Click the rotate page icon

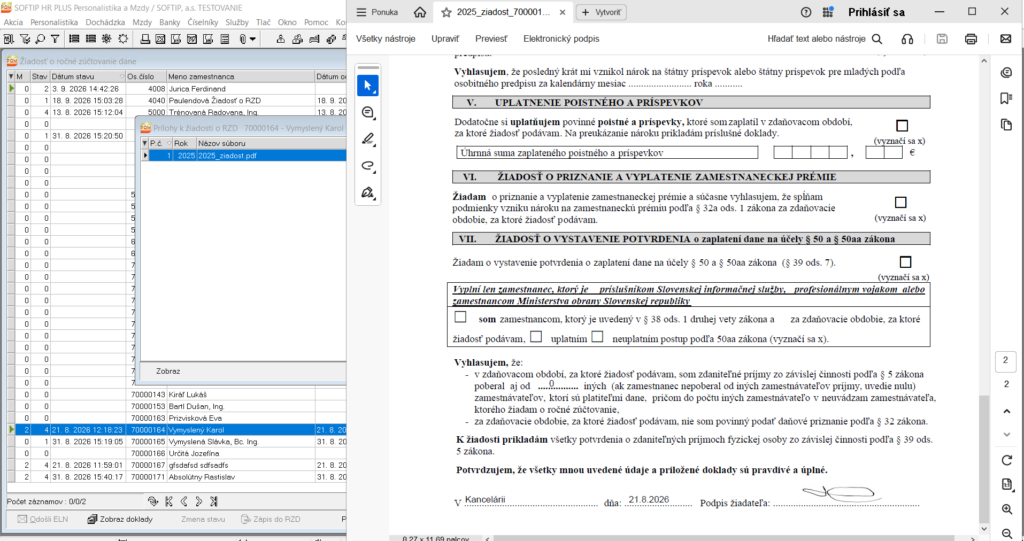coord(1006,461)
